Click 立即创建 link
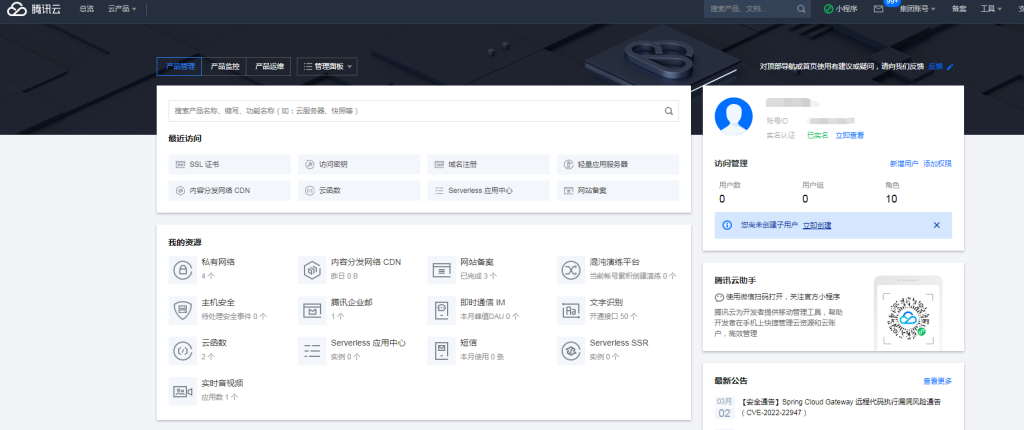Screen dimensions: 1024x430 tap(817, 225)
